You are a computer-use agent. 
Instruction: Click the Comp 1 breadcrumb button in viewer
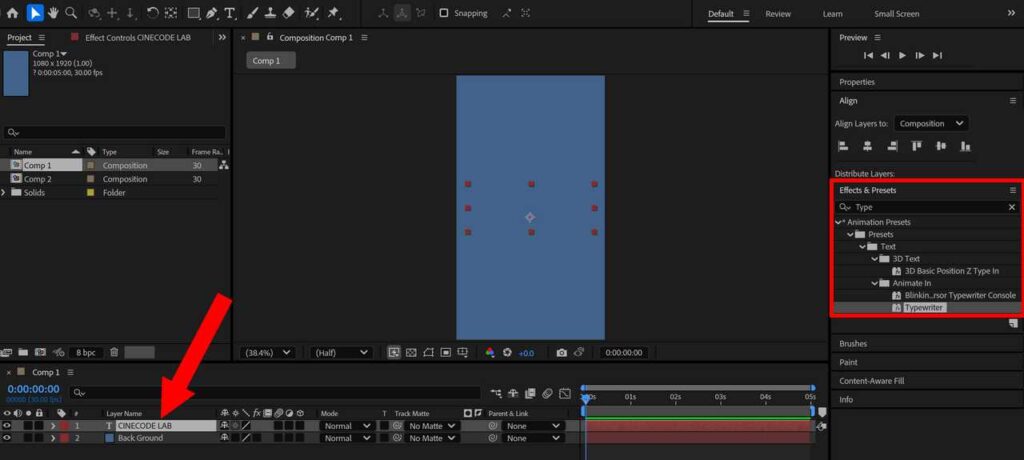271,61
